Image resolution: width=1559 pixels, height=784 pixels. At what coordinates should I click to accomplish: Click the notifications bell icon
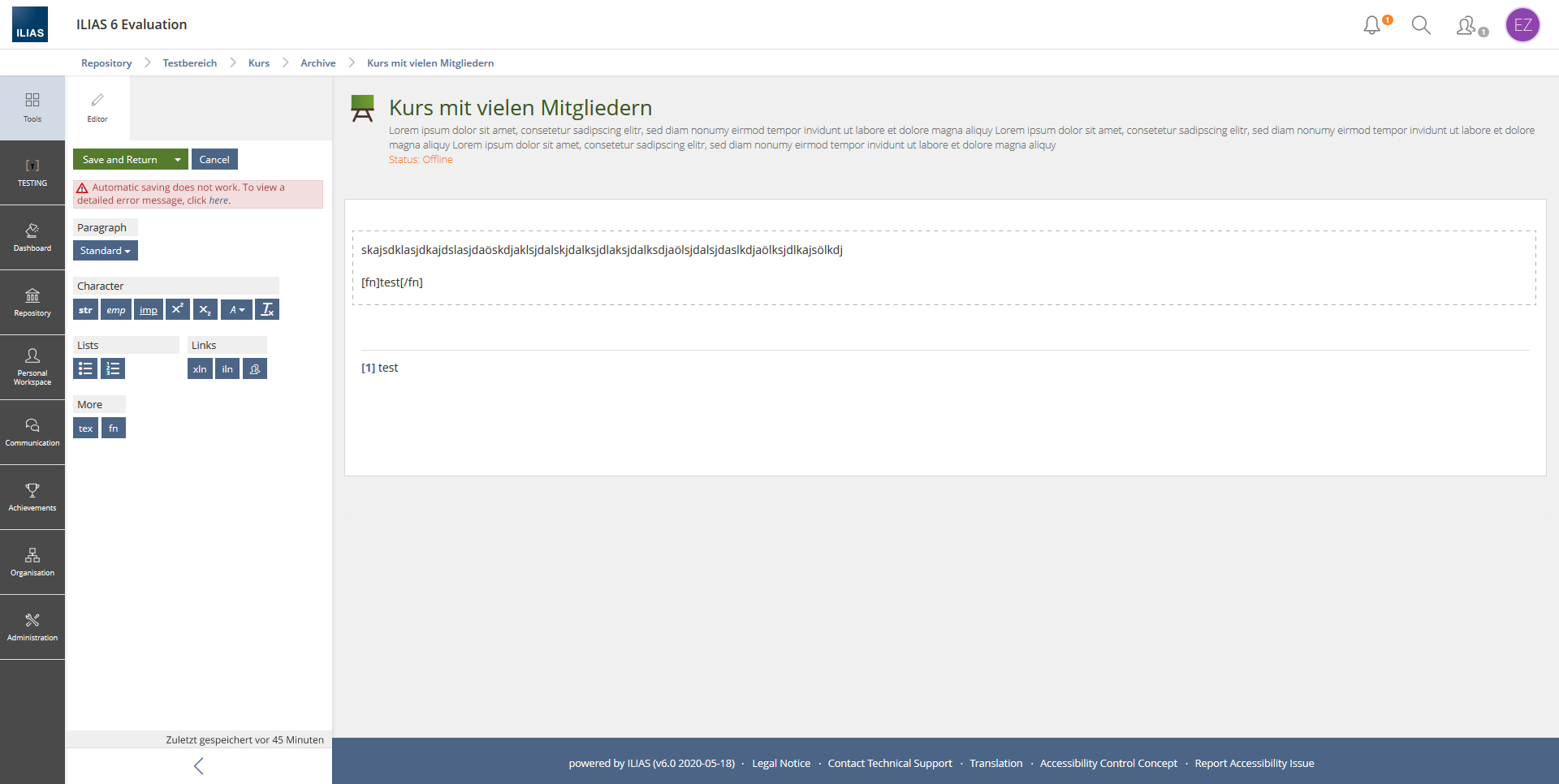pos(1372,25)
